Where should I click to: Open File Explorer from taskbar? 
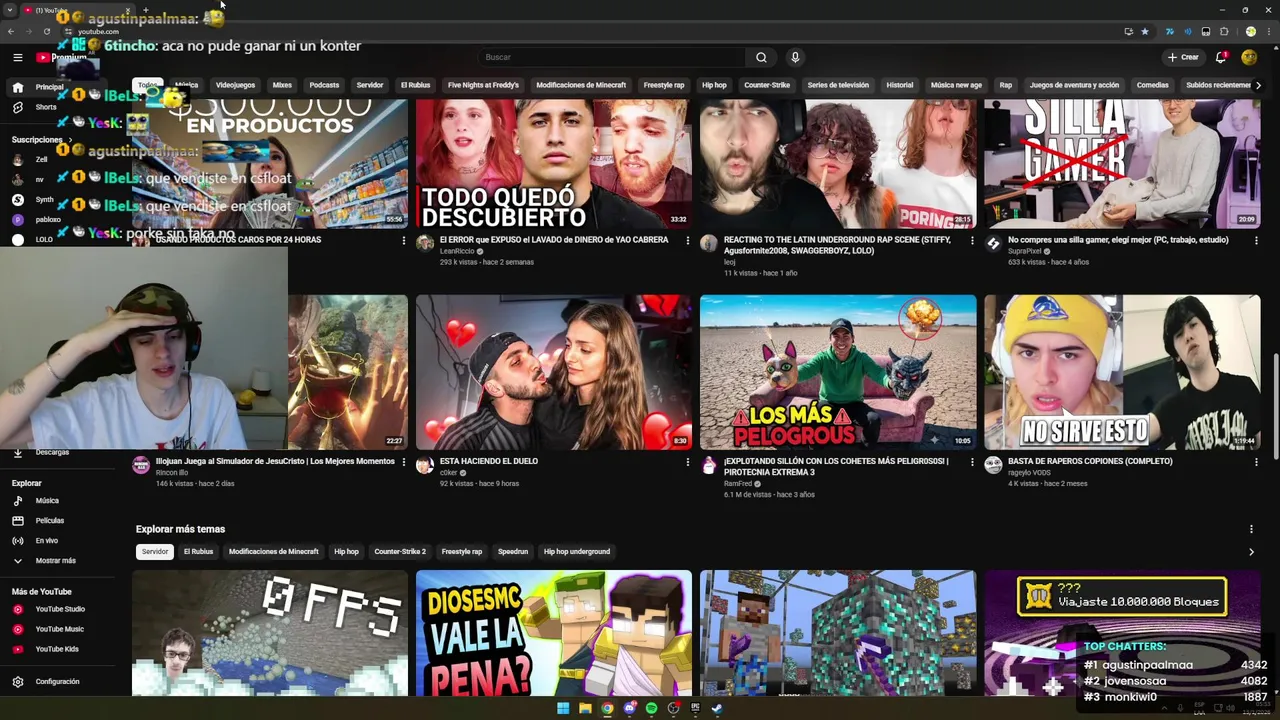click(x=585, y=709)
